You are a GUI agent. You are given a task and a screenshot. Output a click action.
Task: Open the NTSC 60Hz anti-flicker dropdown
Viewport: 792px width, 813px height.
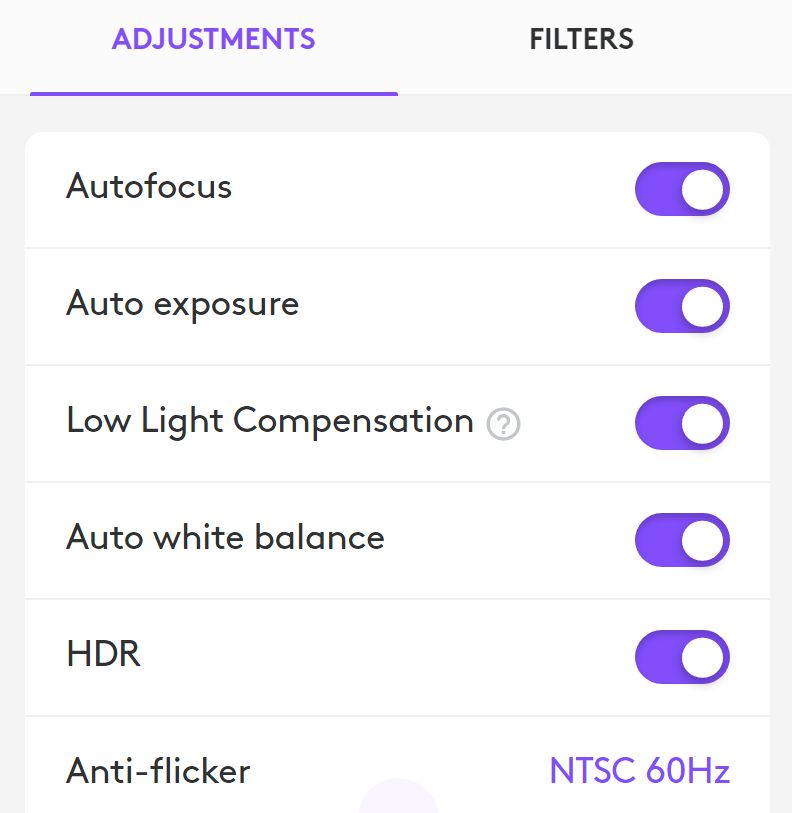(x=640, y=770)
